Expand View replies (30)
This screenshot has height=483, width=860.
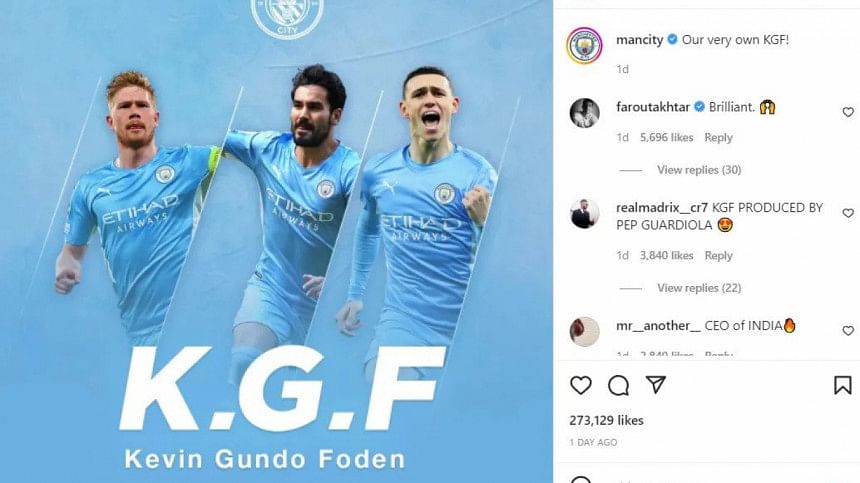[699, 170]
